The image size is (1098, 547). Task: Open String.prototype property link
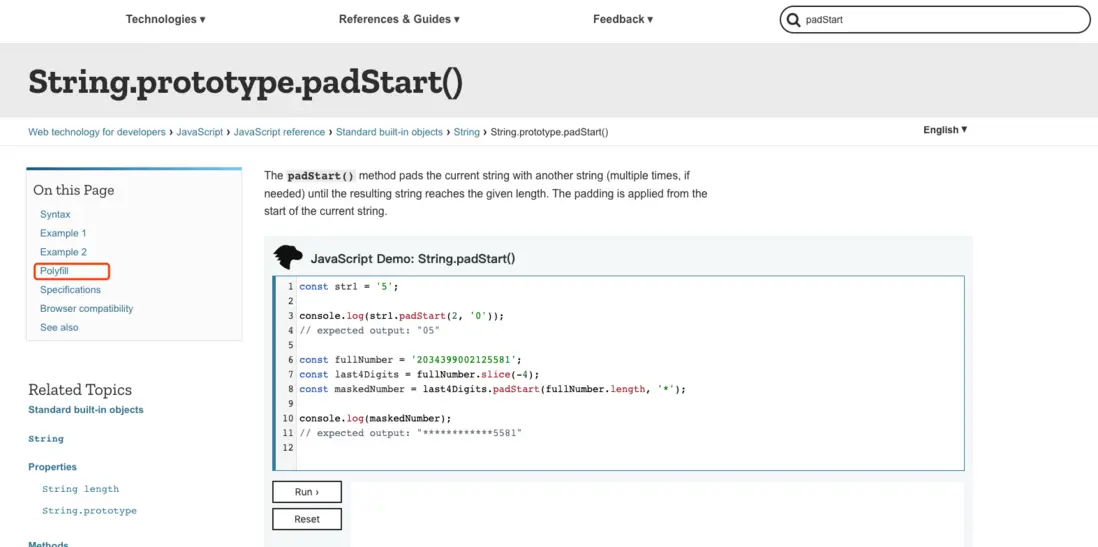click(89, 511)
